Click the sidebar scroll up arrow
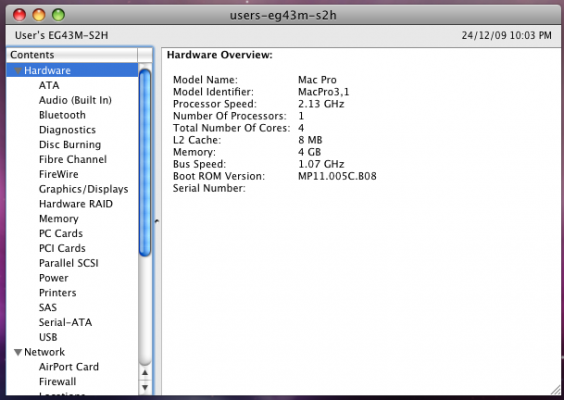The image size is (564, 400). point(145,373)
